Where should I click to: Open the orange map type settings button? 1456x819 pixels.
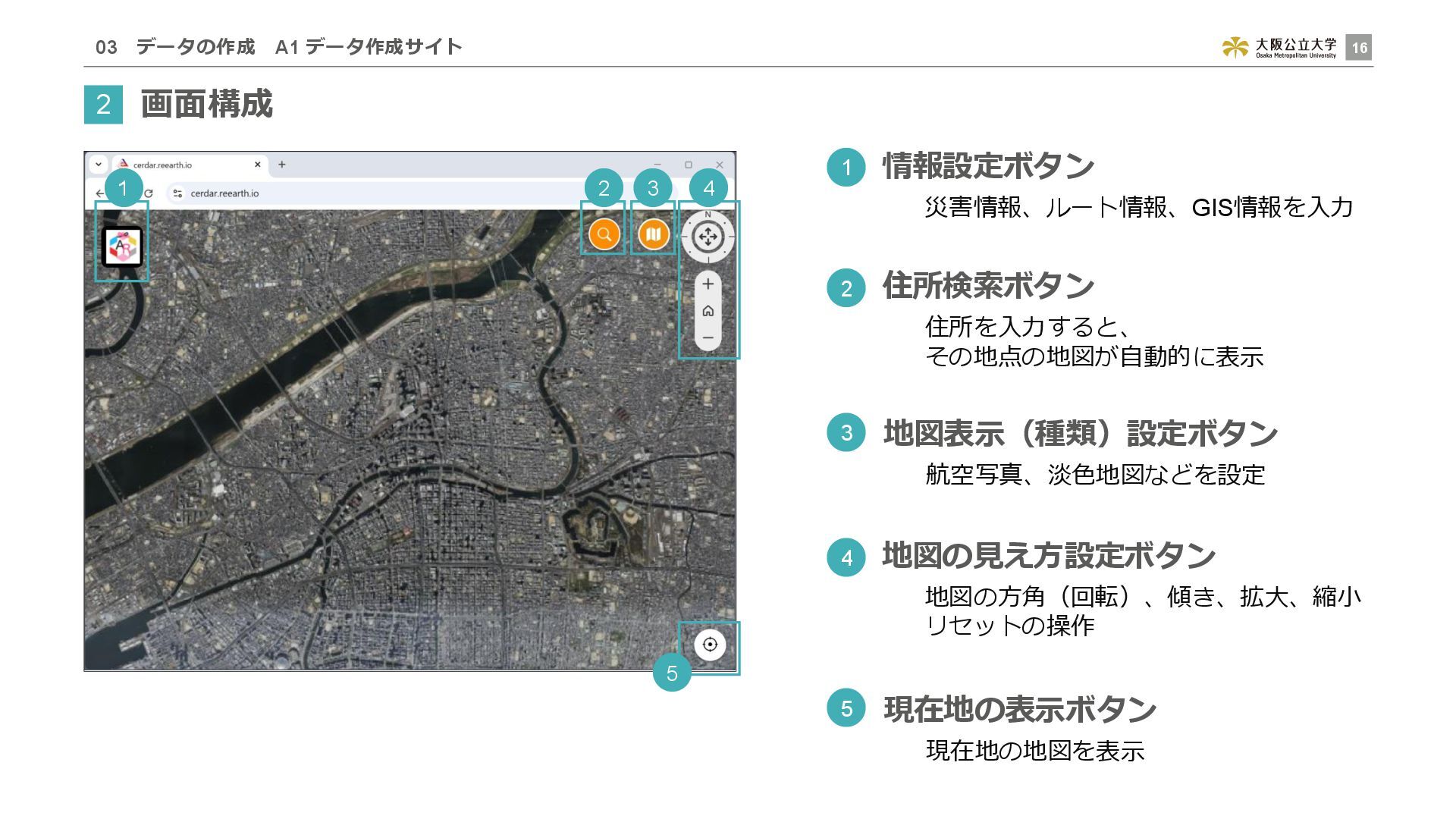click(653, 234)
